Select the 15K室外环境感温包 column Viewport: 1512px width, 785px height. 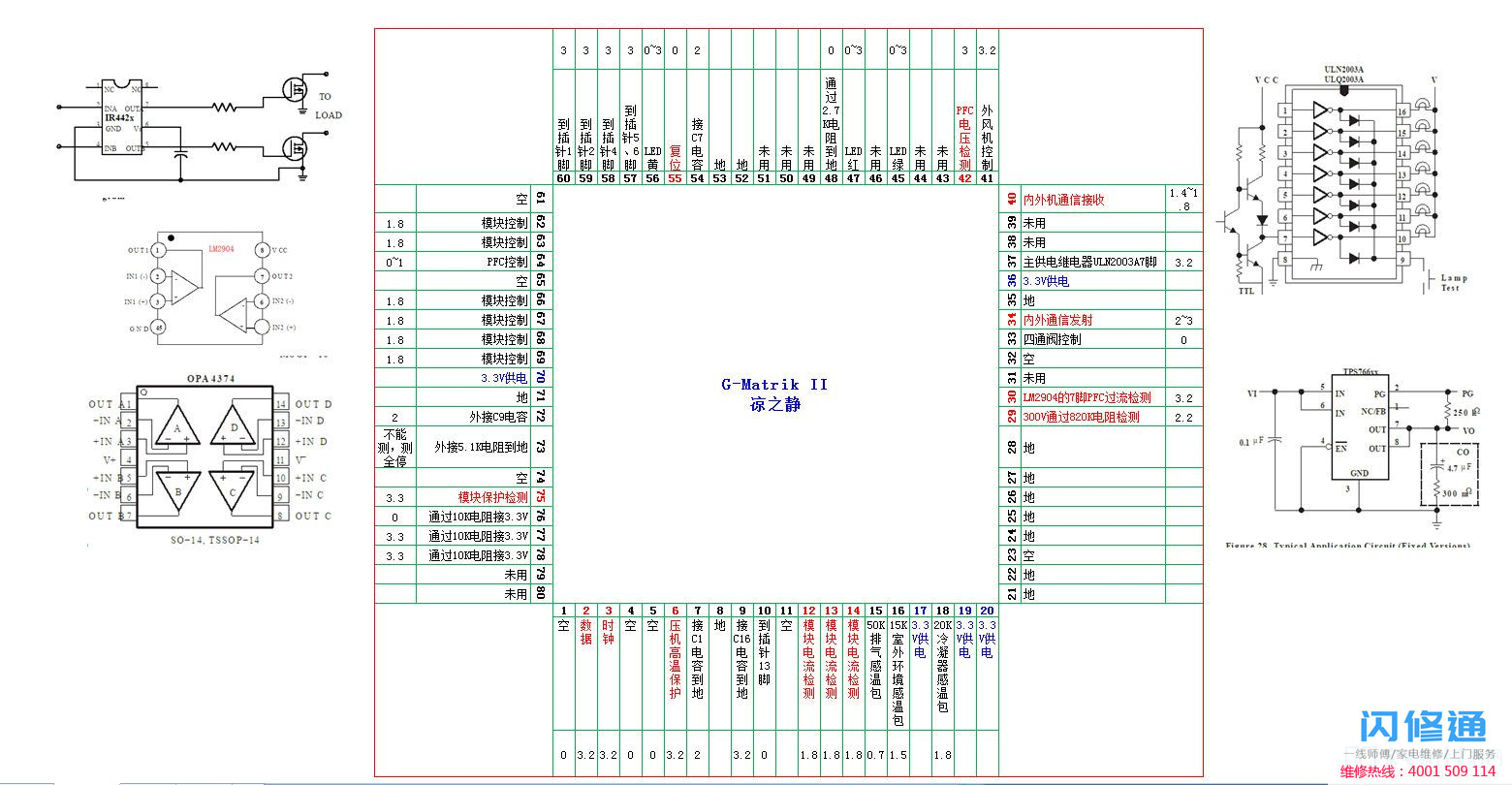[x=898, y=674]
